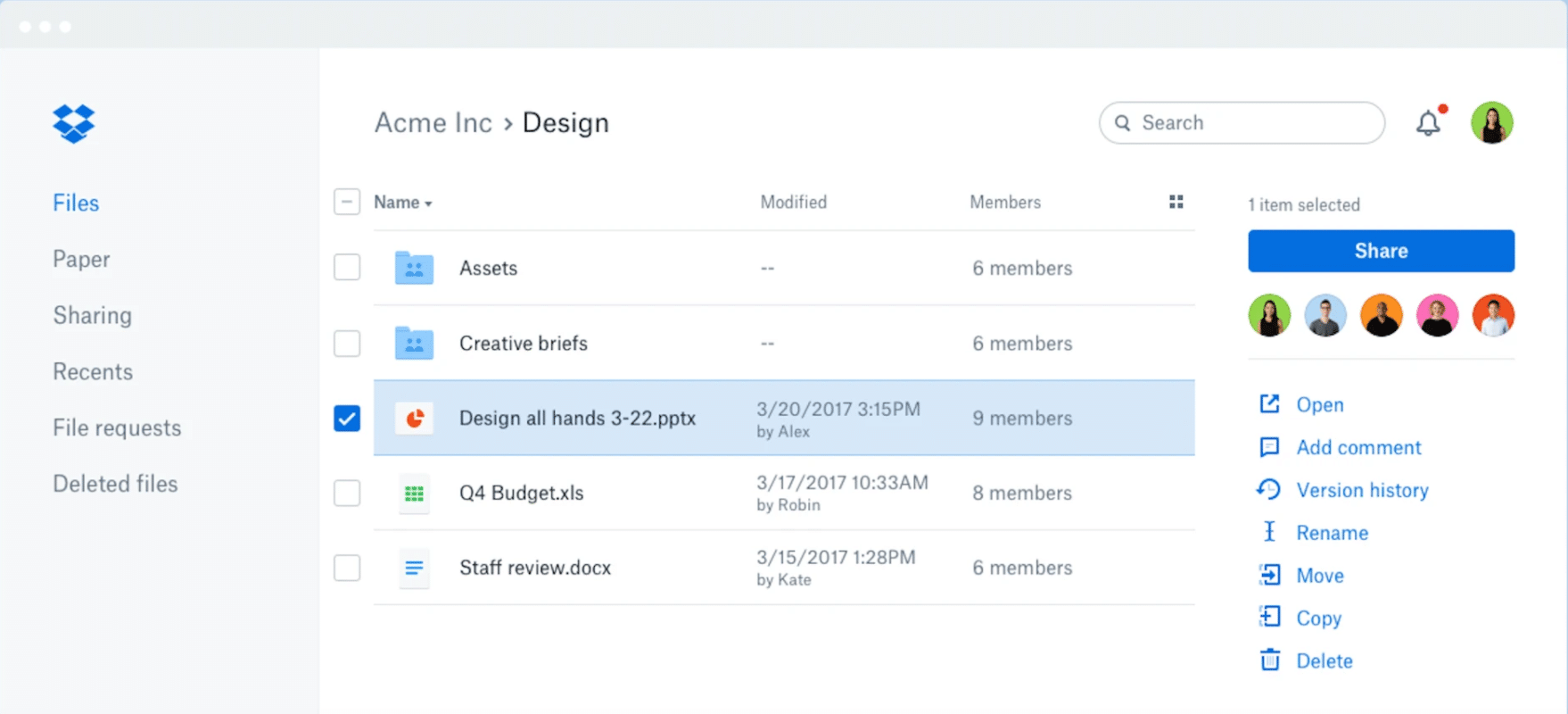Focus the Search input field
This screenshot has width=1568, height=714.
(x=1249, y=123)
